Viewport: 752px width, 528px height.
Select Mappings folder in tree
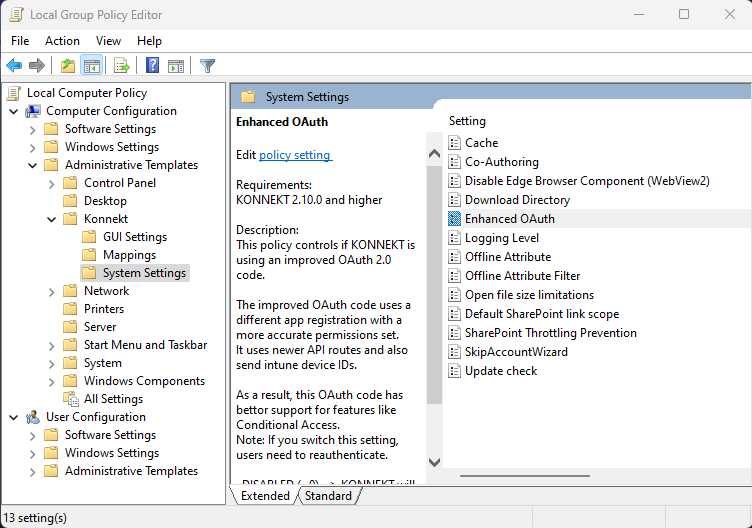click(129, 255)
